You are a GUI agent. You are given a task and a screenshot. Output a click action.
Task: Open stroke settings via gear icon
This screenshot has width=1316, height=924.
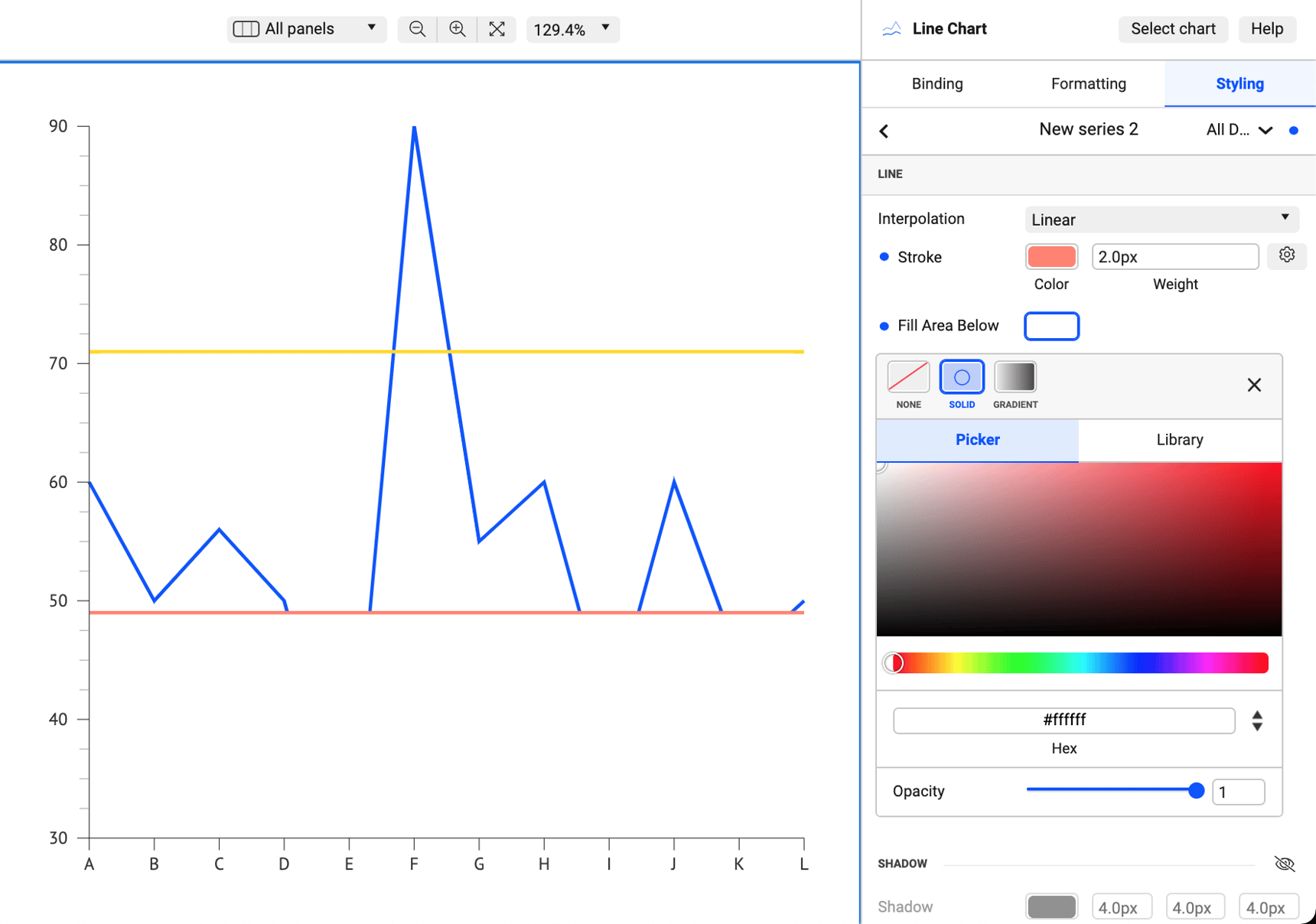coord(1286,255)
